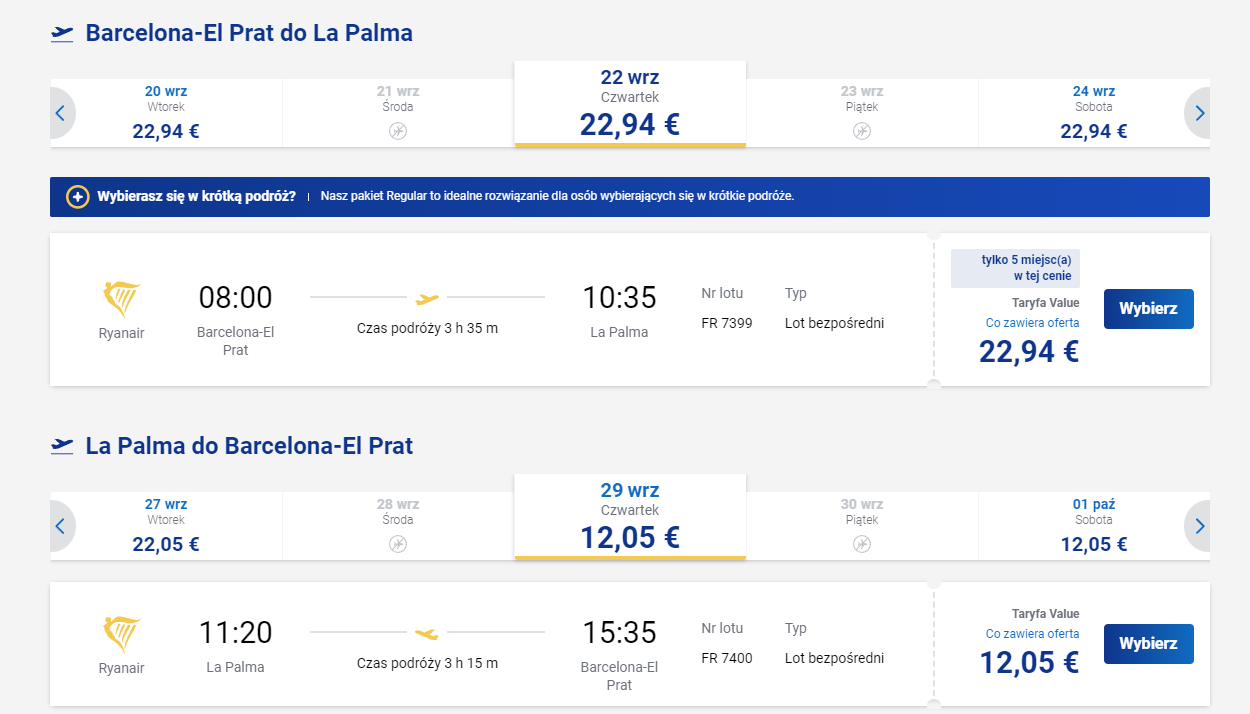
Task: Select the 20 wrz Wtorek outbound date
Action: pos(166,112)
